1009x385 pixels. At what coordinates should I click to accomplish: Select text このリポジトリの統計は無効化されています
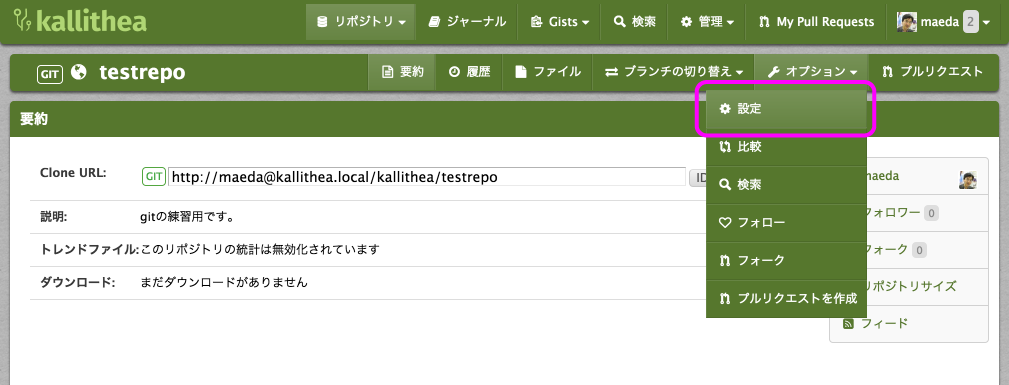(260, 249)
